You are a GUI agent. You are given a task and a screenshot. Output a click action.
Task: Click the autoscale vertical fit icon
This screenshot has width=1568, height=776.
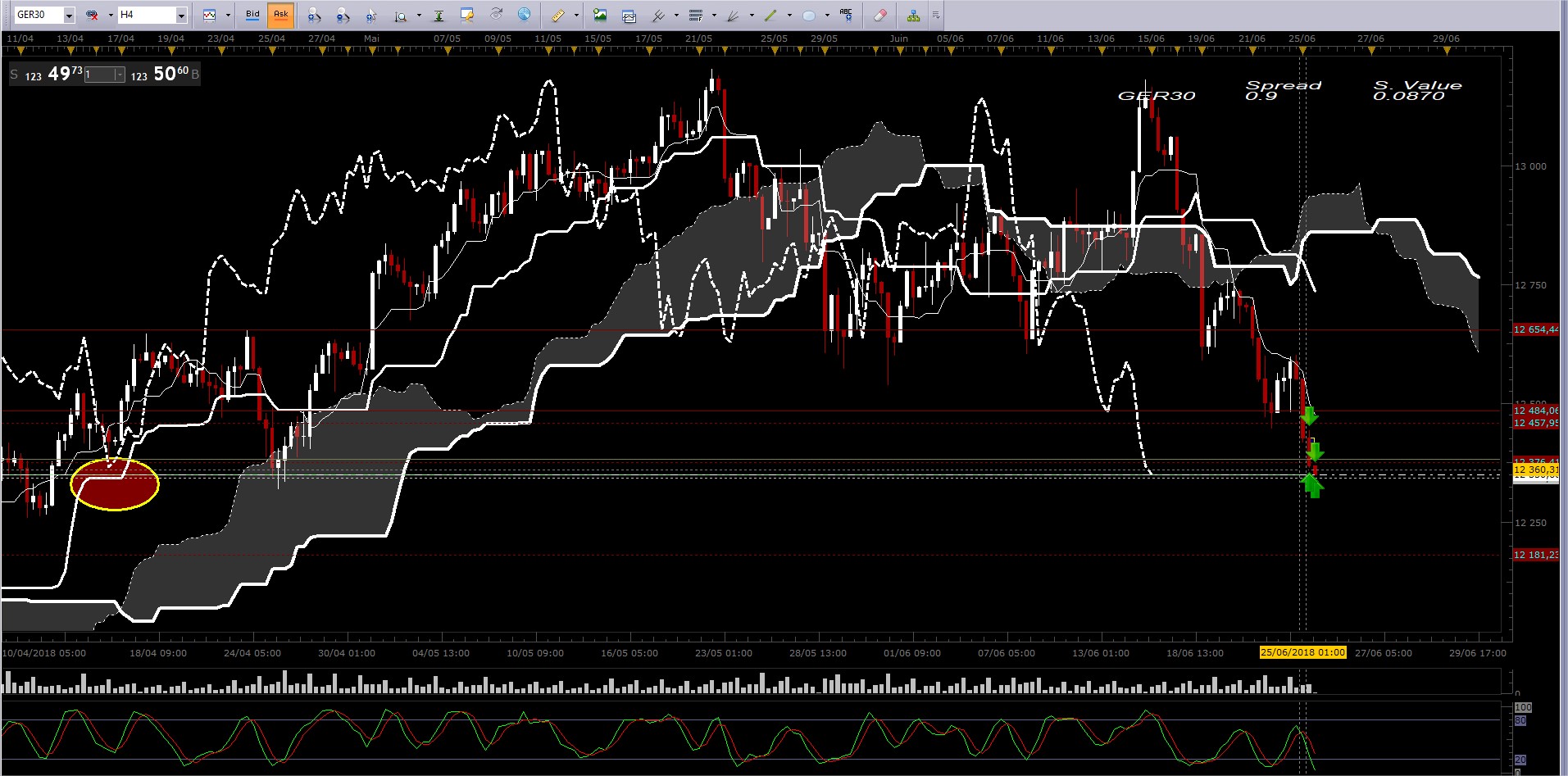439,15
